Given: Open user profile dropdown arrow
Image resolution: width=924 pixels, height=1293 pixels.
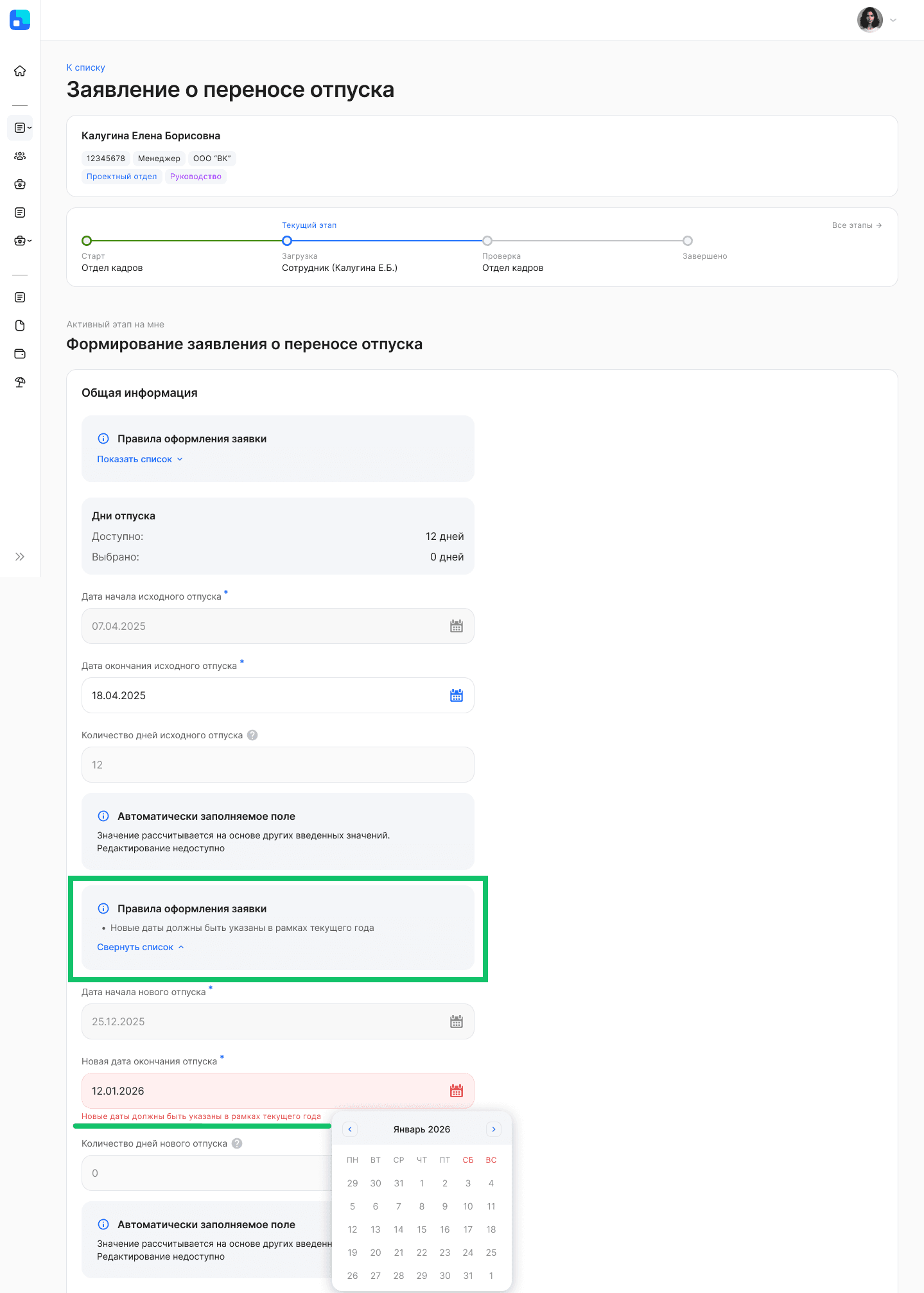Looking at the screenshot, I should coord(893,20).
